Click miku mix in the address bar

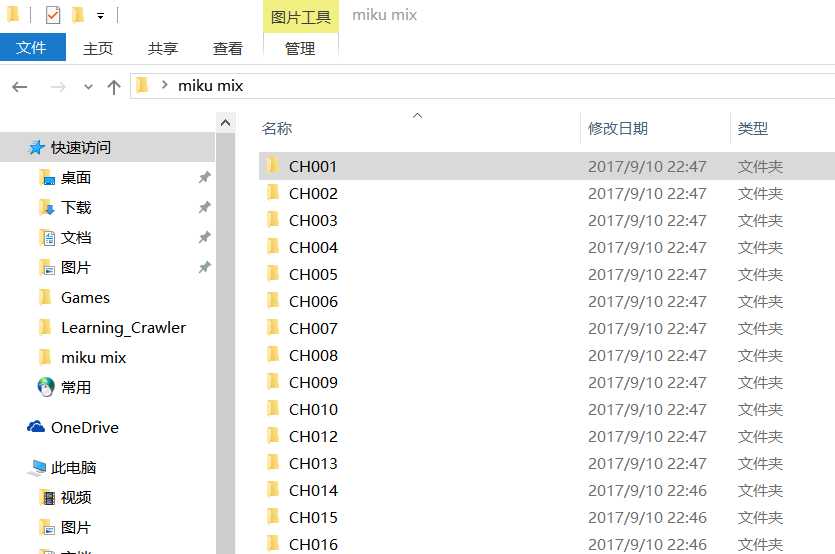pos(210,86)
